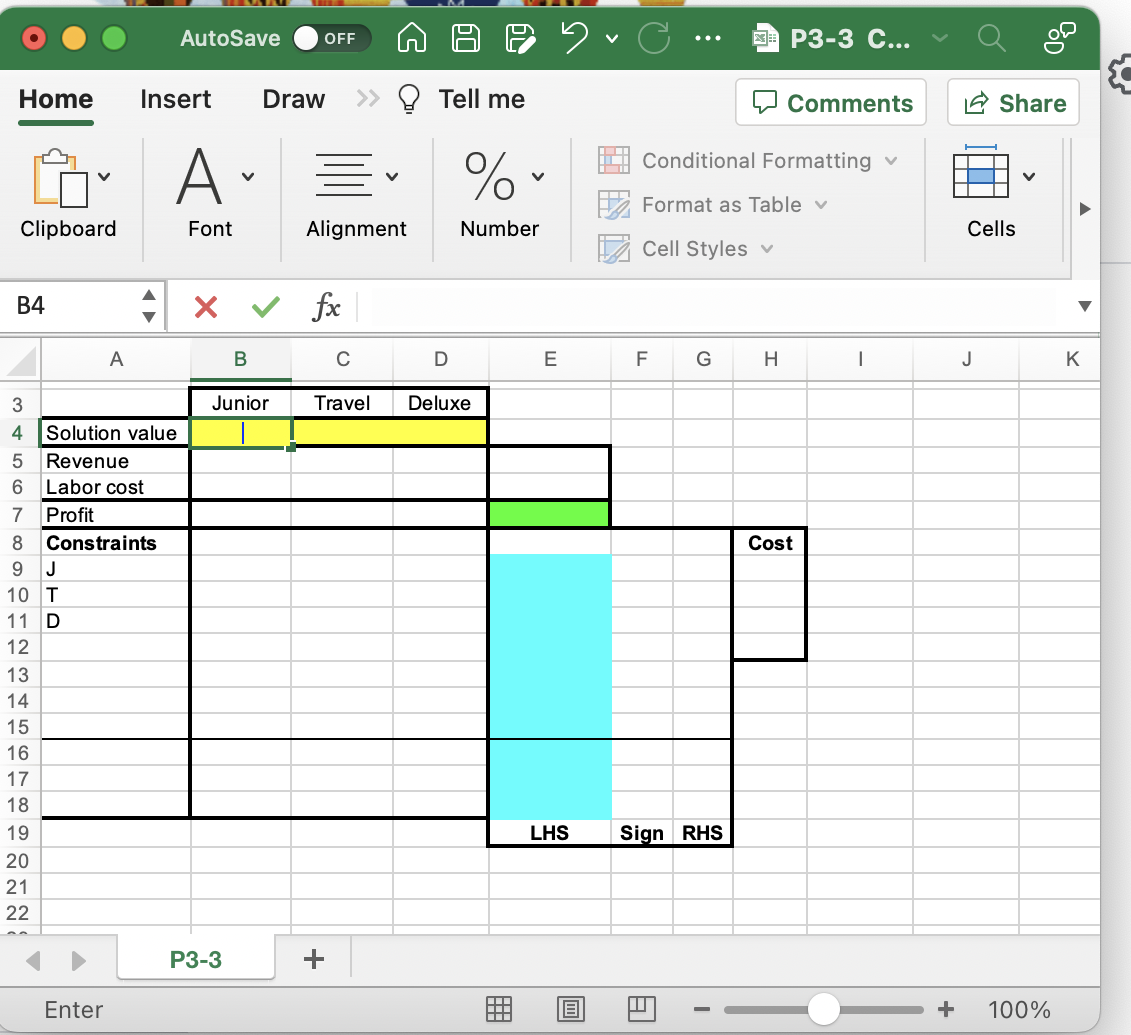Click the Home icon in title bar
This screenshot has height=1035, width=1131.
[412, 38]
